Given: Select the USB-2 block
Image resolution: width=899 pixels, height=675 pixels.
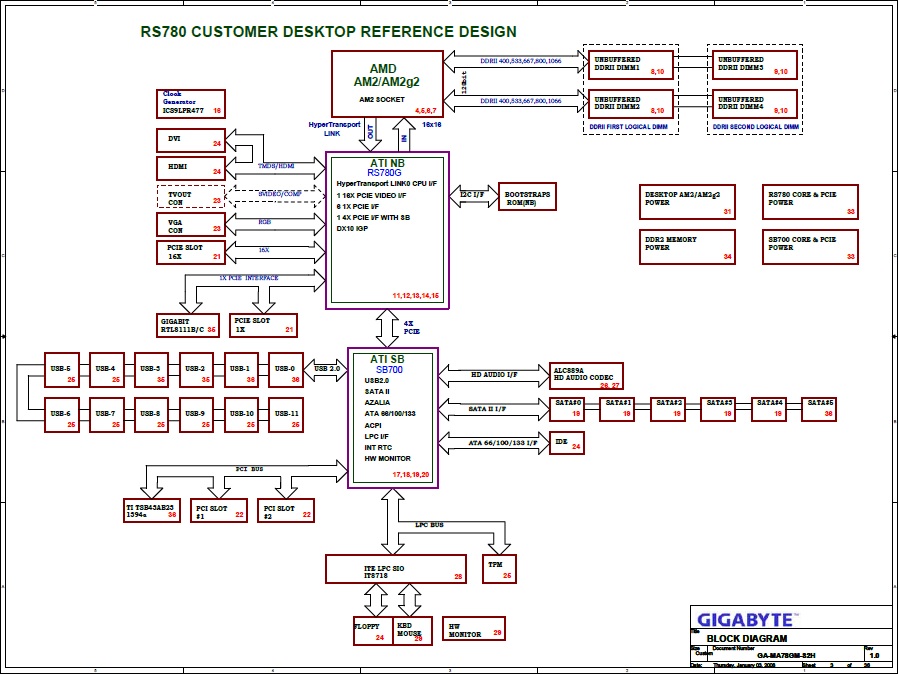Looking at the screenshot, I should (197, 370).
